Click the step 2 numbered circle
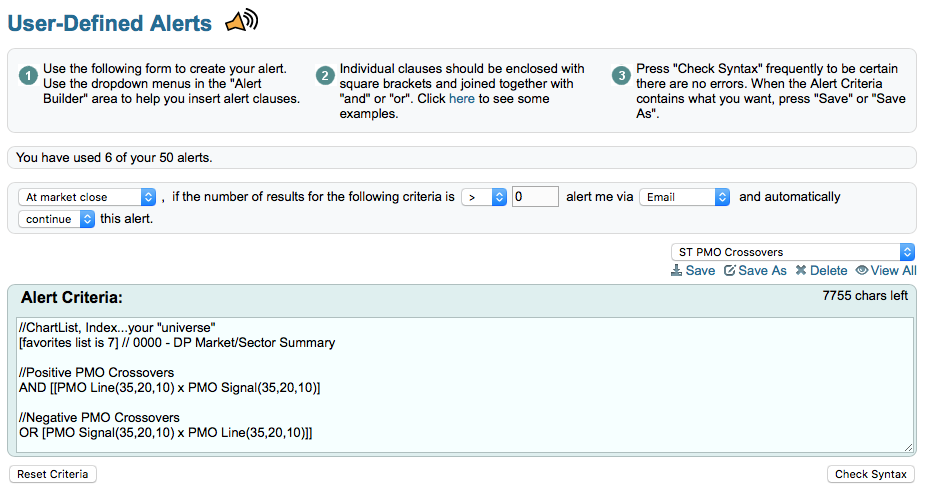Viewport: 929px width, 491px height. (325, 76)
